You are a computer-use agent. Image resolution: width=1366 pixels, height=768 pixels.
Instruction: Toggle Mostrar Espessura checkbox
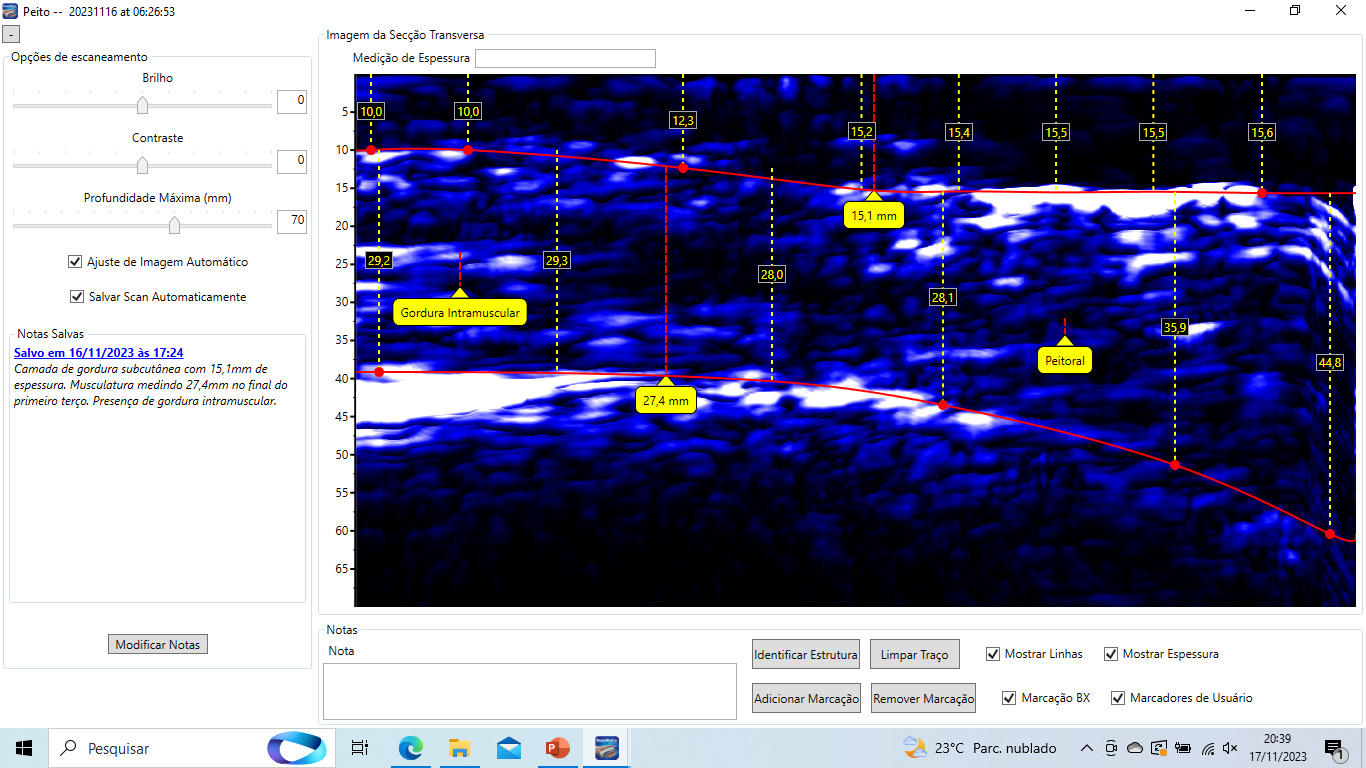tap(1111, 654)
